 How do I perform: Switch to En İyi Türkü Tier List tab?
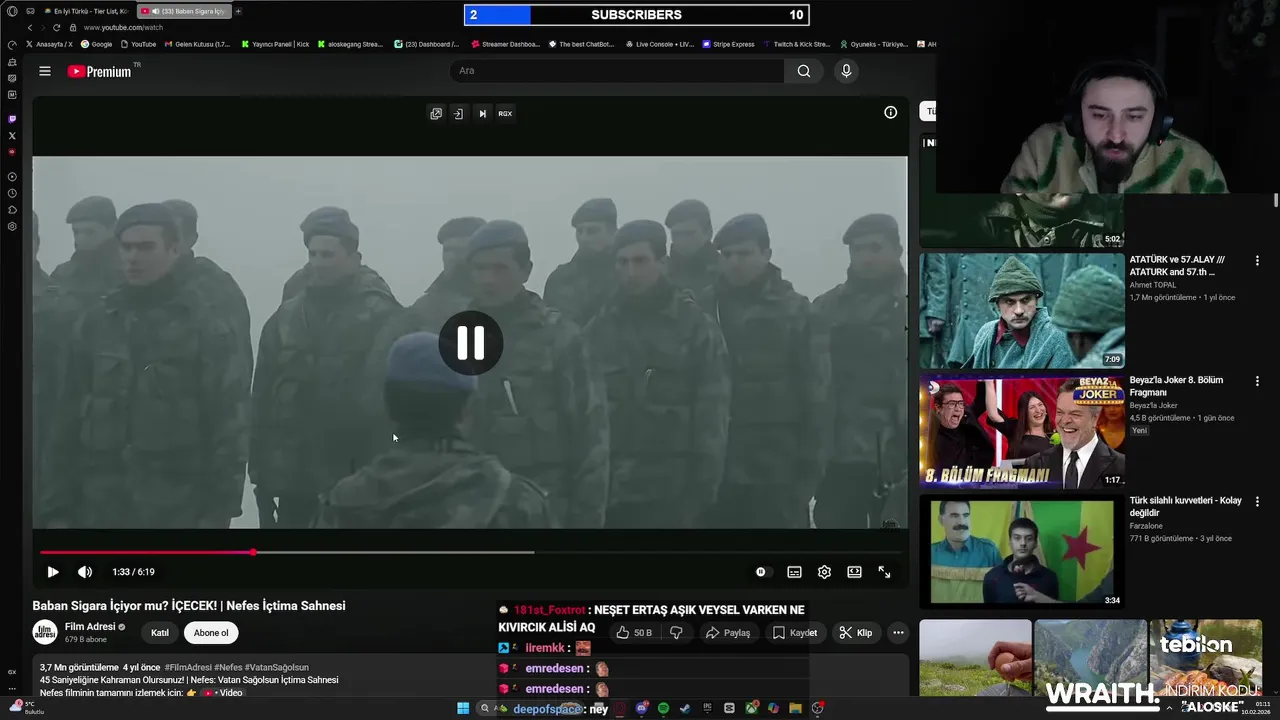tap(85, 11)
